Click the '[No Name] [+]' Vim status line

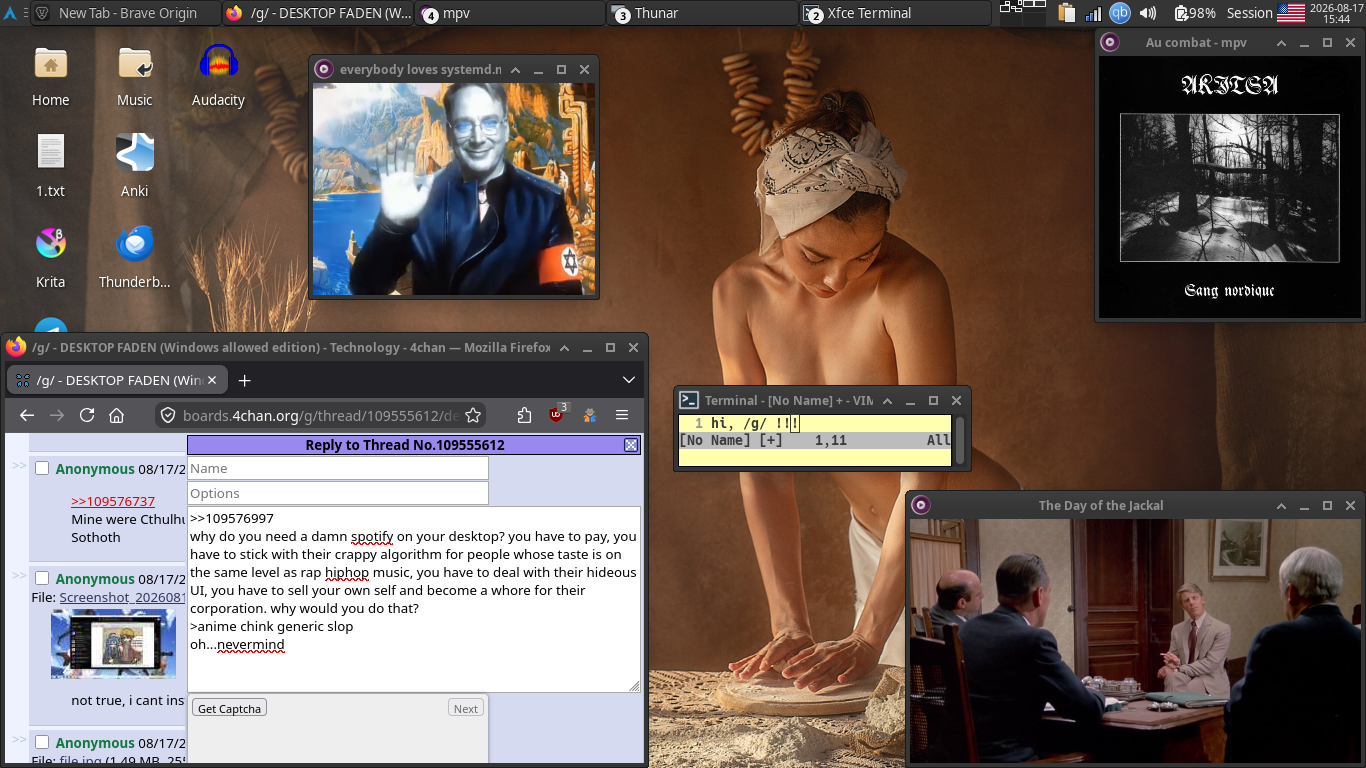815,440
